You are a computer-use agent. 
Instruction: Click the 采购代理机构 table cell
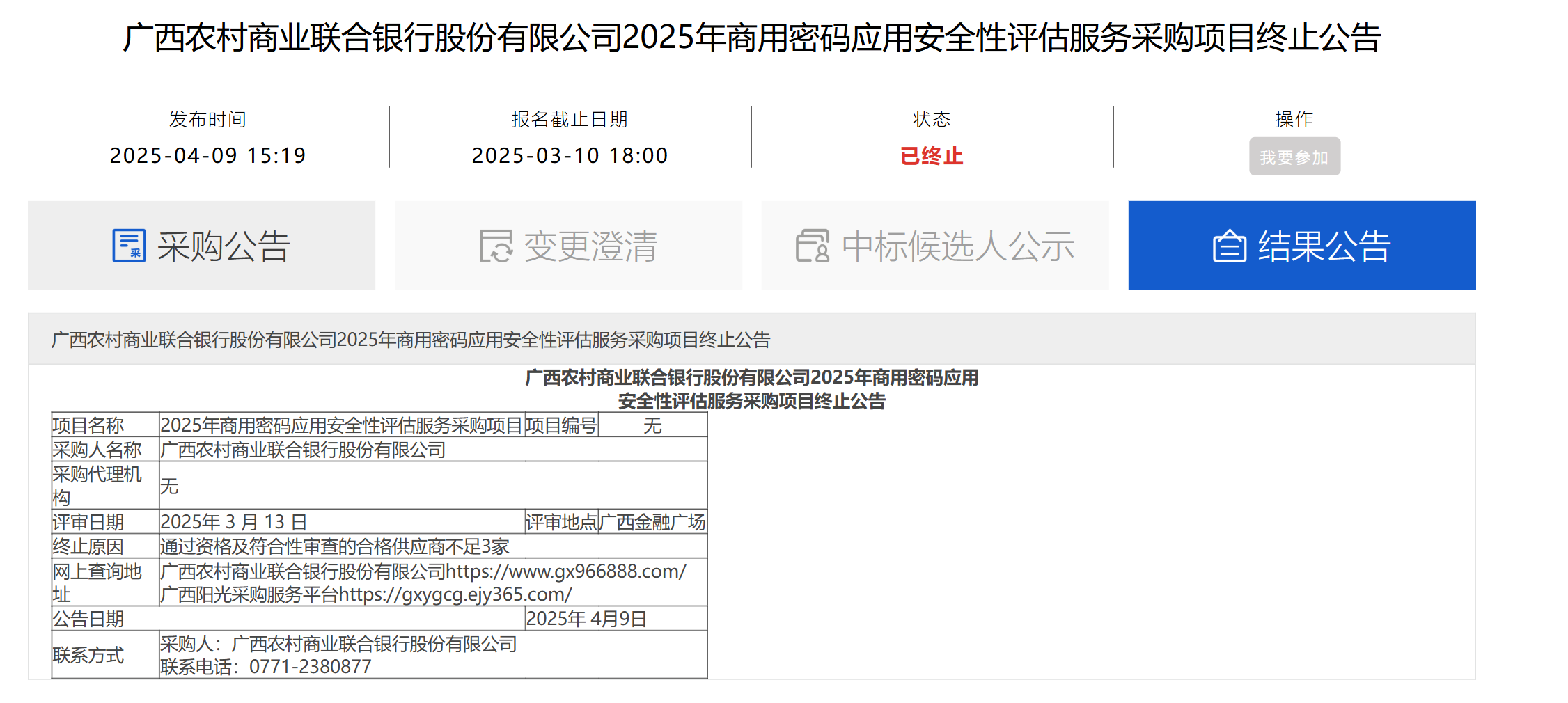point(105,485)
